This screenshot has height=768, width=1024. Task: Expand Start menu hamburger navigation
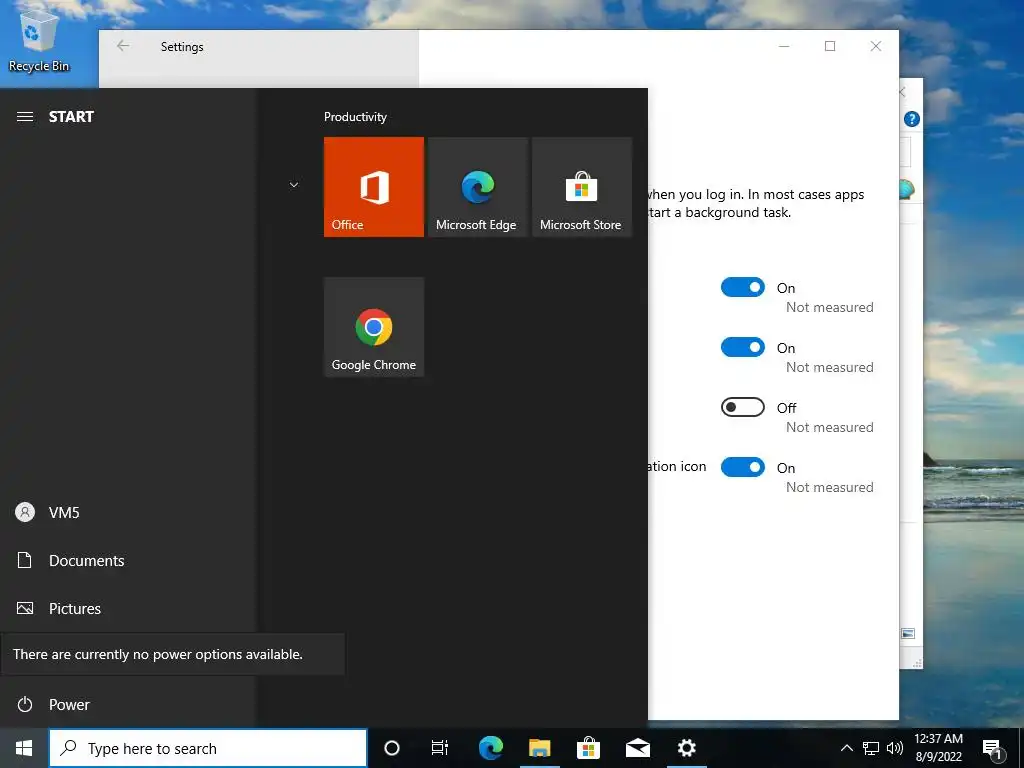coord(25,117)
